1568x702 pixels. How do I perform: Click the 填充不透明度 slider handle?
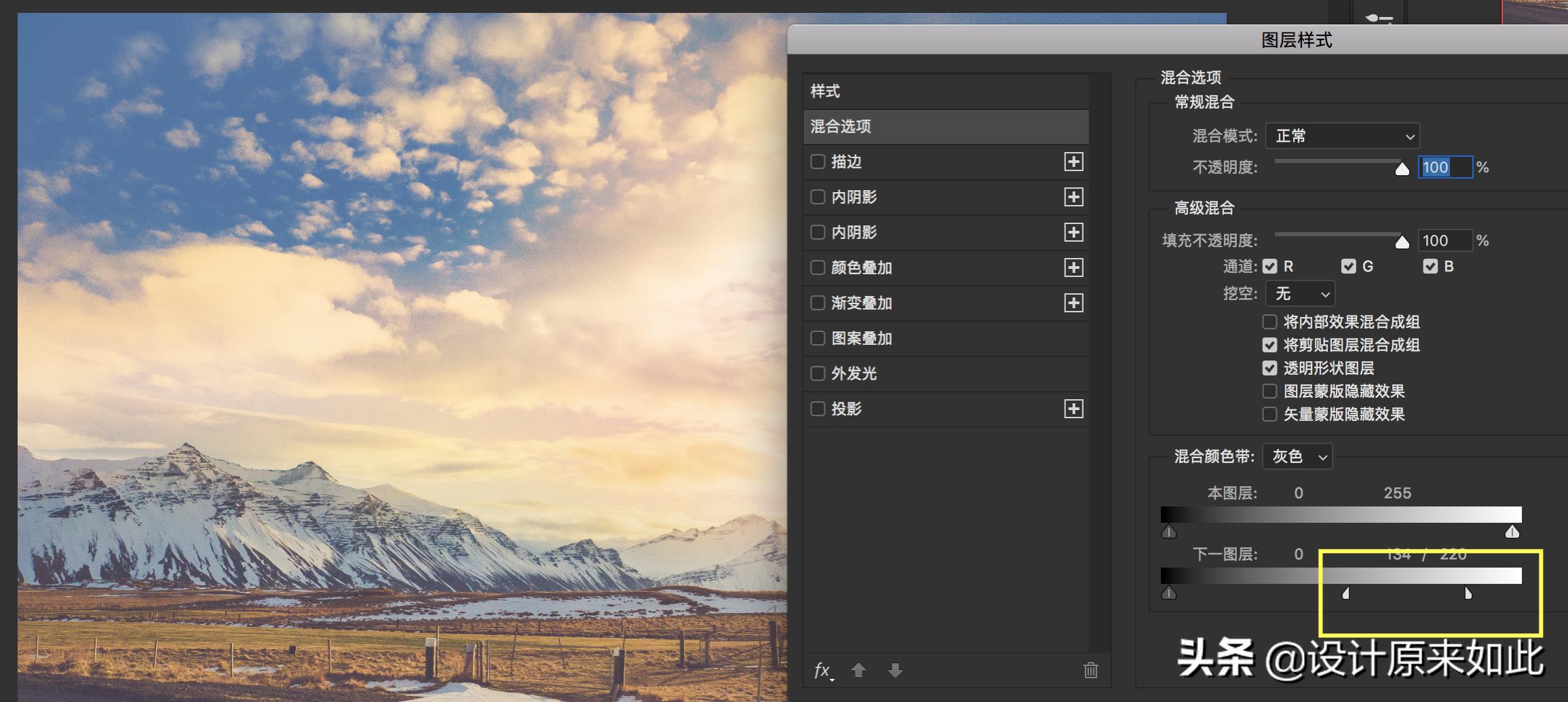tap(1402, 242)
